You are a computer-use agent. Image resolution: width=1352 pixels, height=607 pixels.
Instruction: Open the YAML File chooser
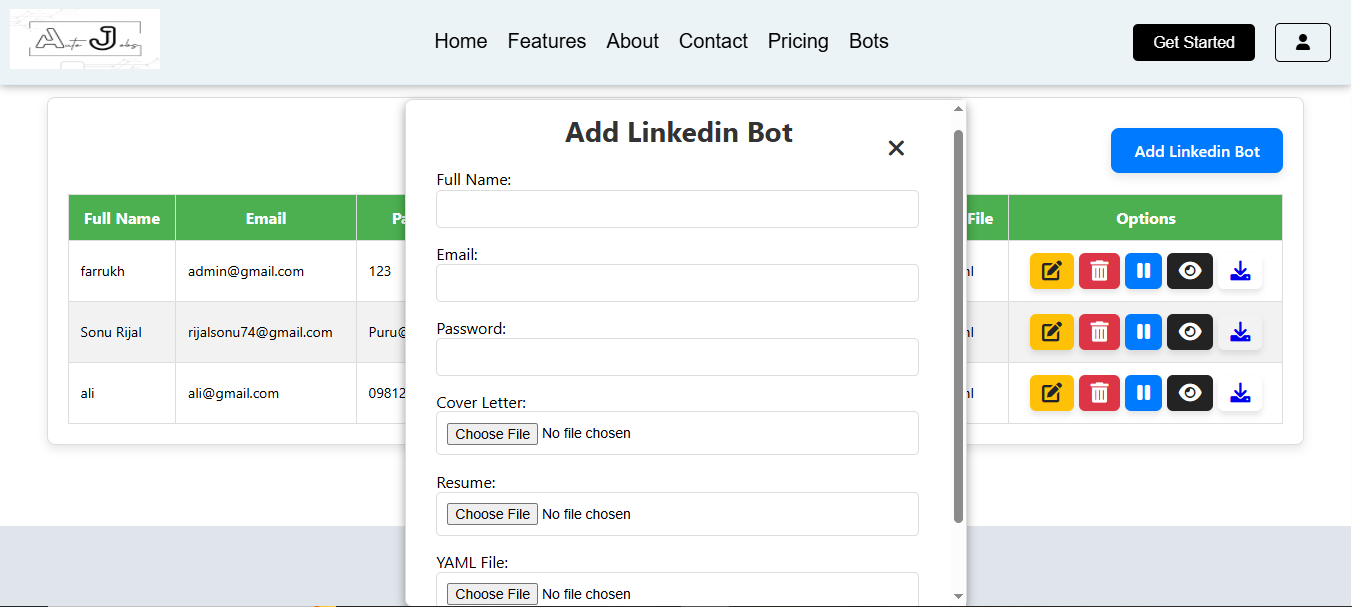coord(492,593)
